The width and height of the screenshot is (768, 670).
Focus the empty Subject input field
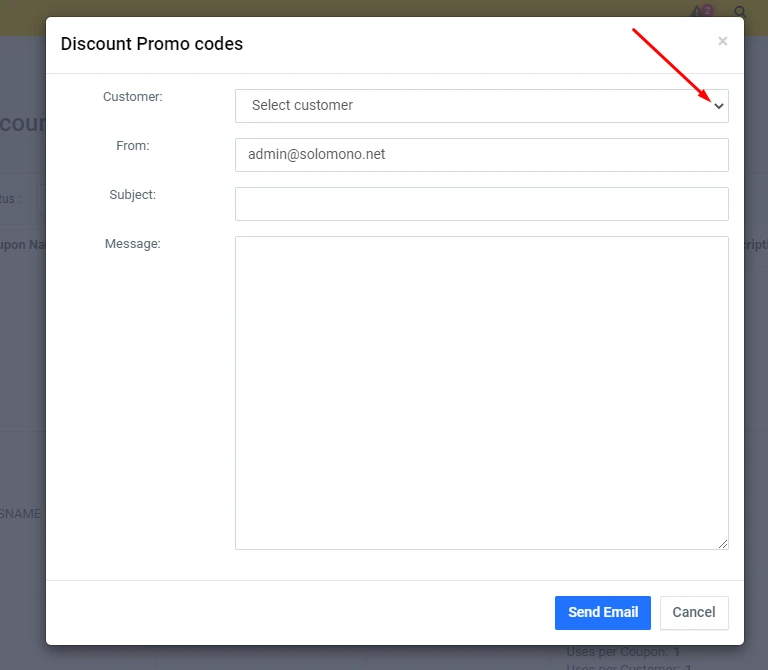click(x=481, y=204)
